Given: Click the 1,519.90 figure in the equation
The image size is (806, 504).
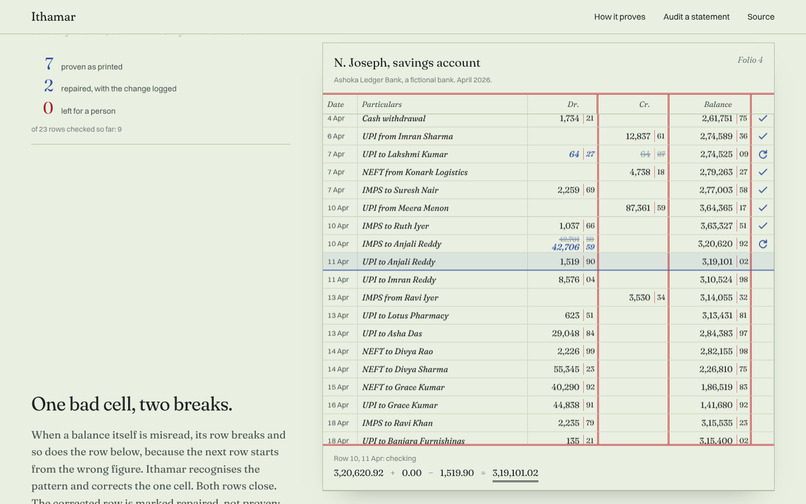Looking at the screenshot, I should pyautogui.click(x=456, y=473).
